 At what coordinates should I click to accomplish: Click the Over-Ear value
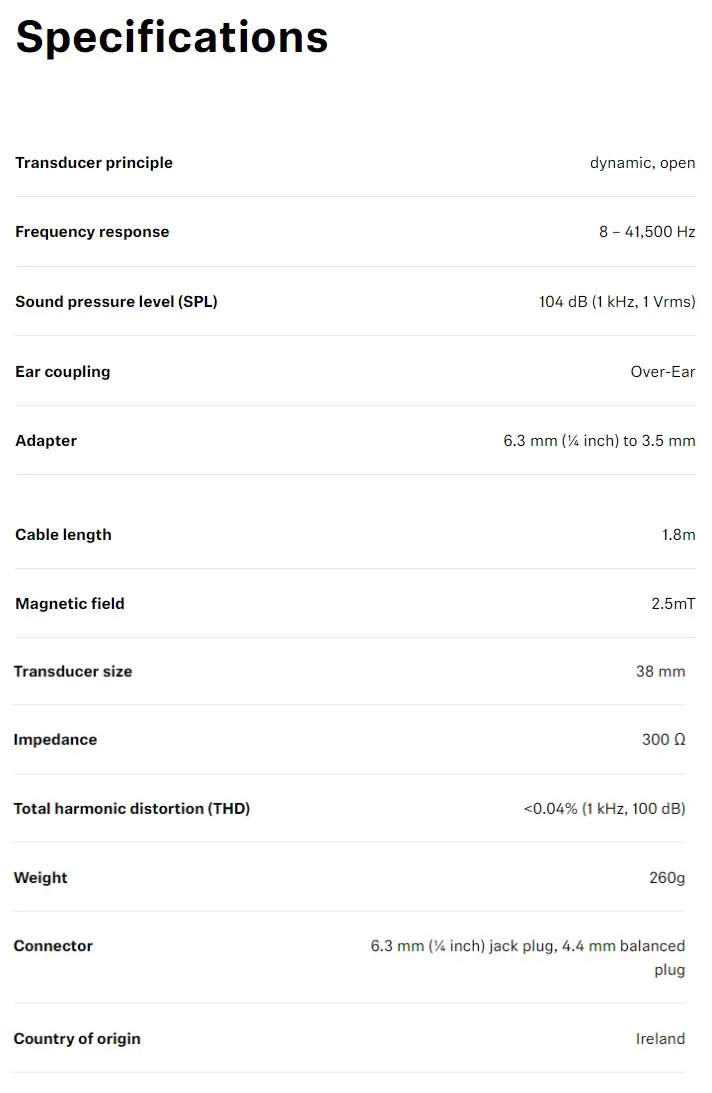662,372
